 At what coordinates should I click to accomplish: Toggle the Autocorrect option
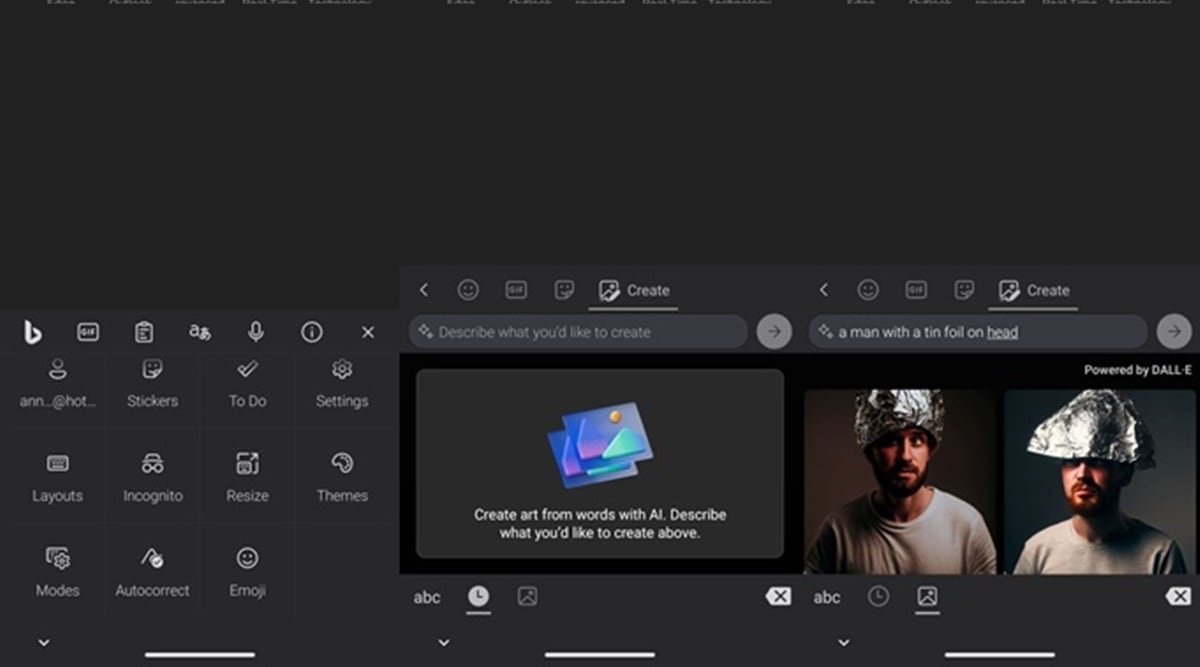[152, 571]
